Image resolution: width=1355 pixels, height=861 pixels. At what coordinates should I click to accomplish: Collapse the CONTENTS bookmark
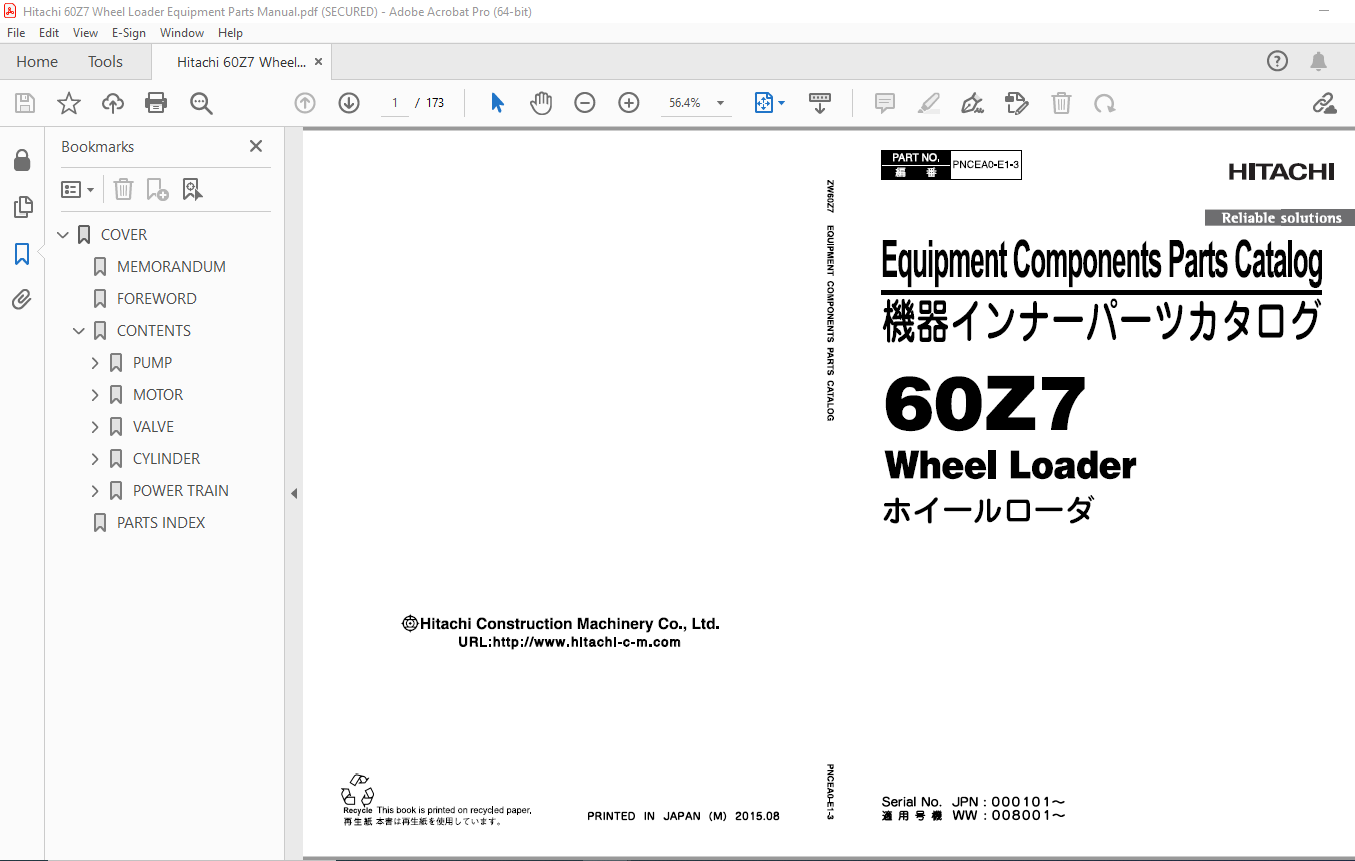(x=79, y=331)
